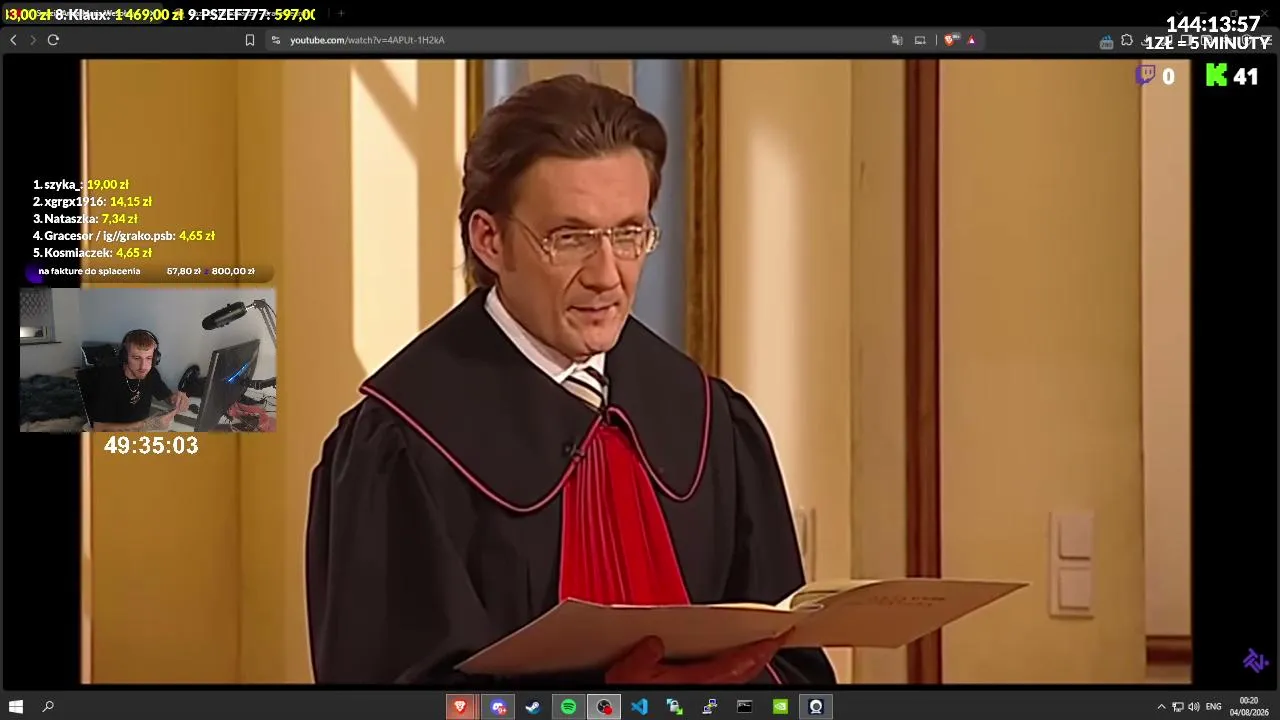The height and width of the screenshot is (720, 1280).
Task: Open Discord from the taskbar
Action: [497, 707]
